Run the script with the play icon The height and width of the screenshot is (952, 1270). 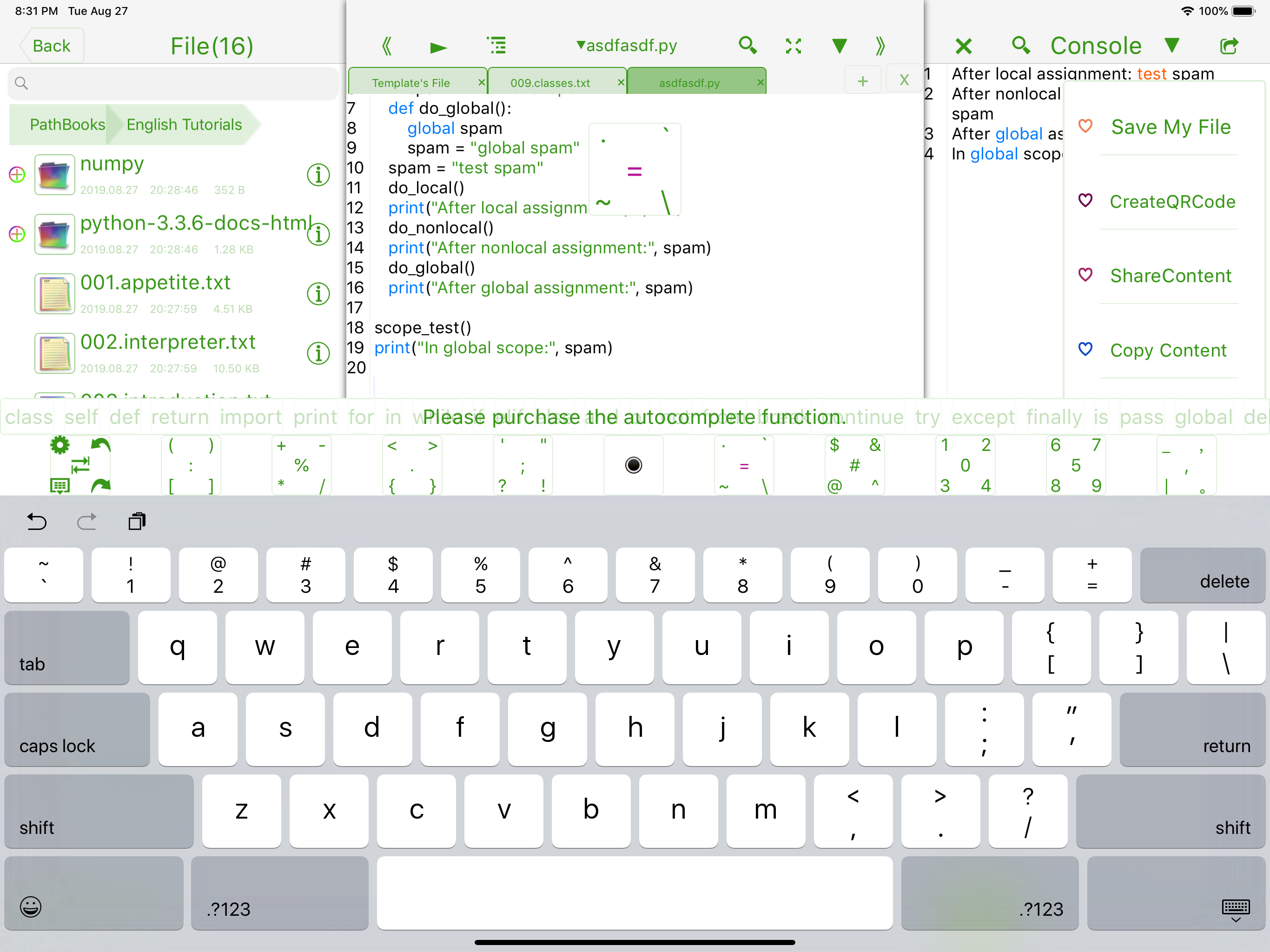pyautogui.click(x=438, y=47)
